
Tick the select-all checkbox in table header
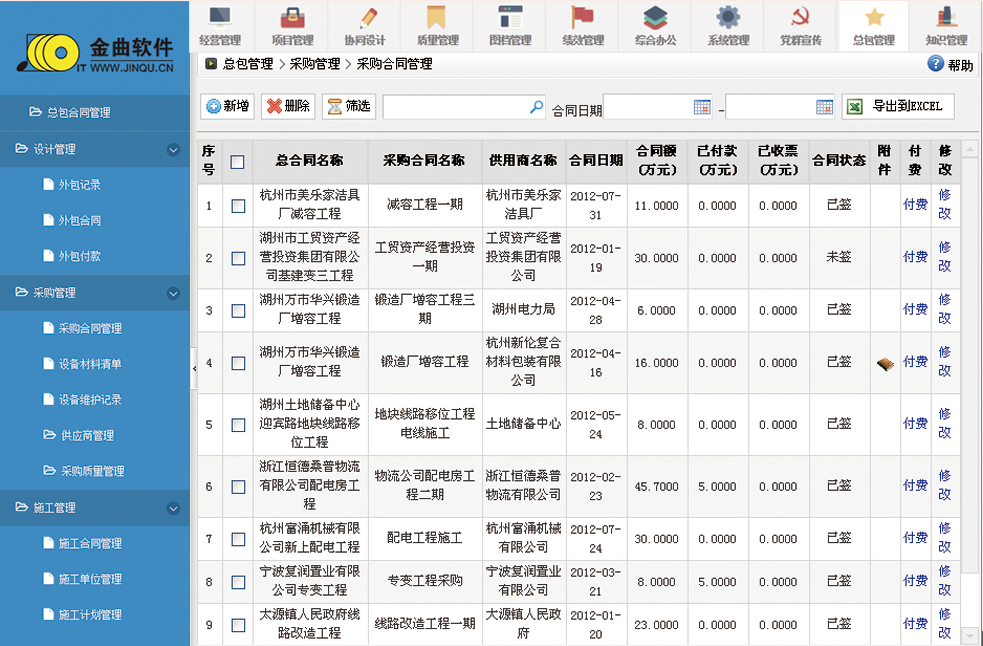click(238, 161)
